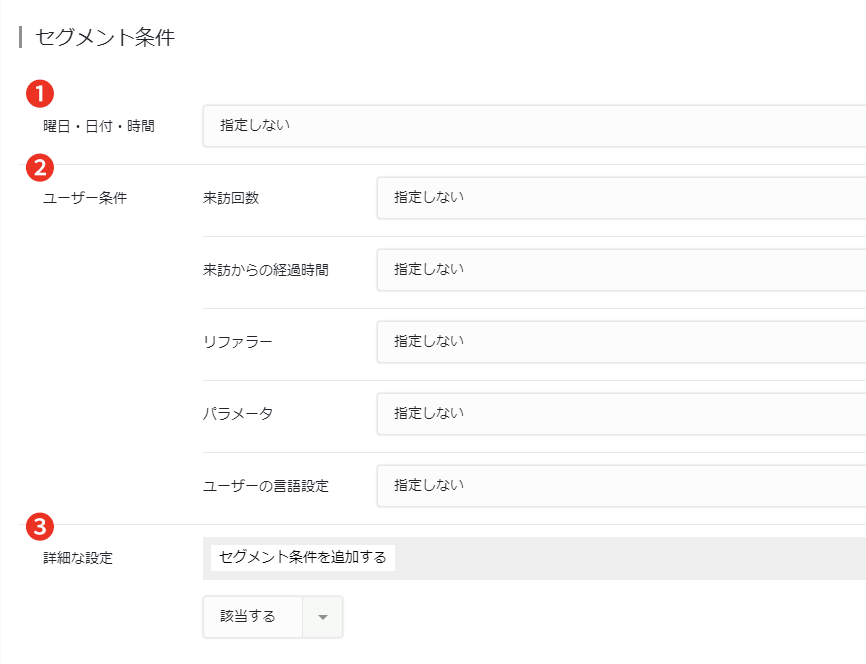Image resolution: width=866 pixels, height=664 pixels.
Task: Open the 曜日・日付・時間 dropdown
Action: tap(534, 126)
